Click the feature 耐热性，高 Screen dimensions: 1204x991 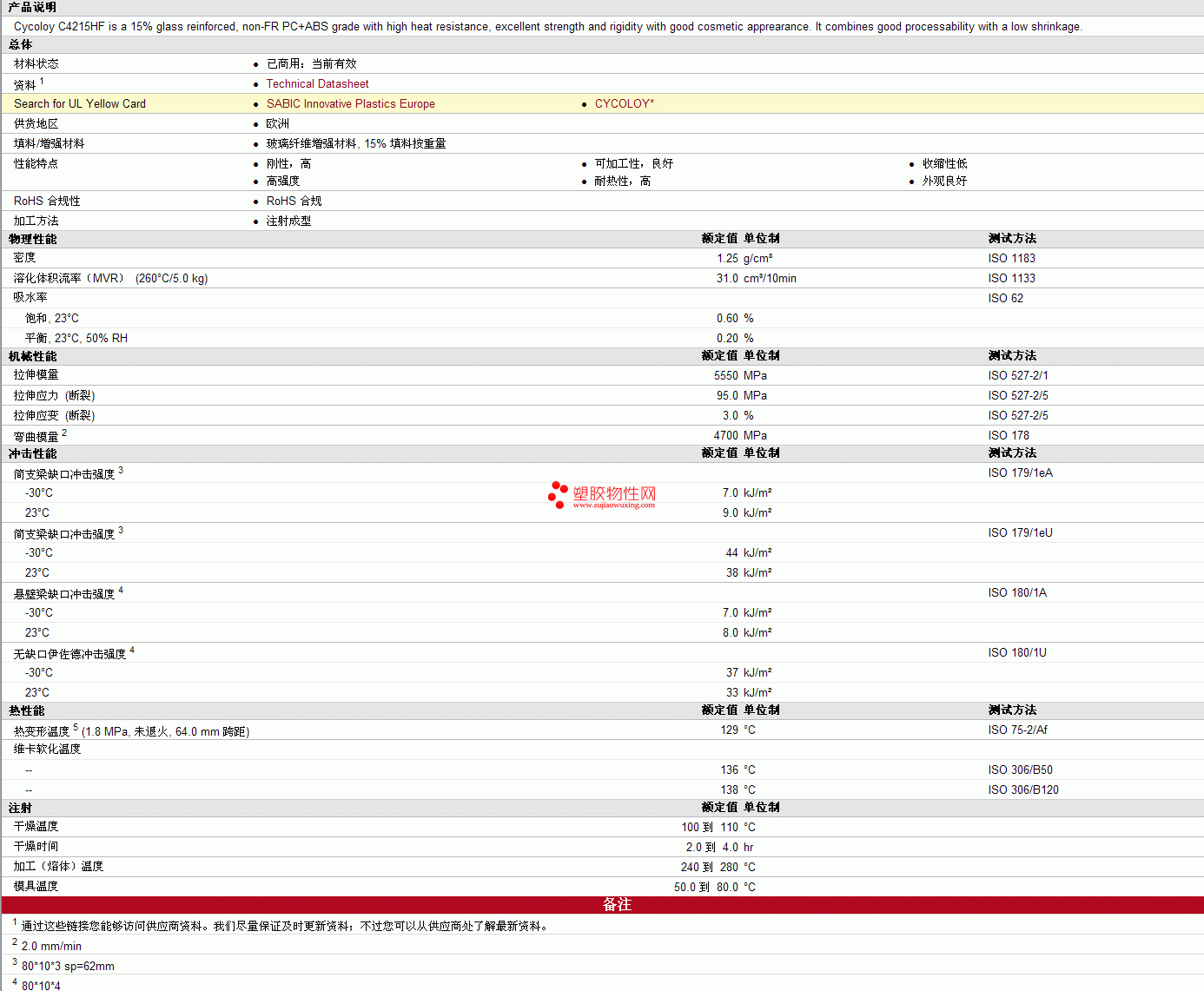click(x=622, y=181)
